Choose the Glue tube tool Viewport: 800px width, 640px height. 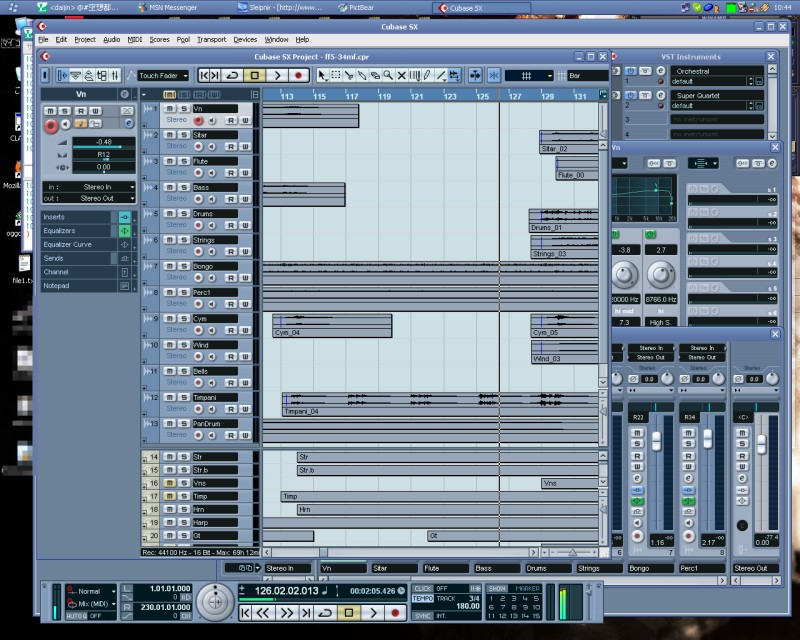click(x=362, y=76)
